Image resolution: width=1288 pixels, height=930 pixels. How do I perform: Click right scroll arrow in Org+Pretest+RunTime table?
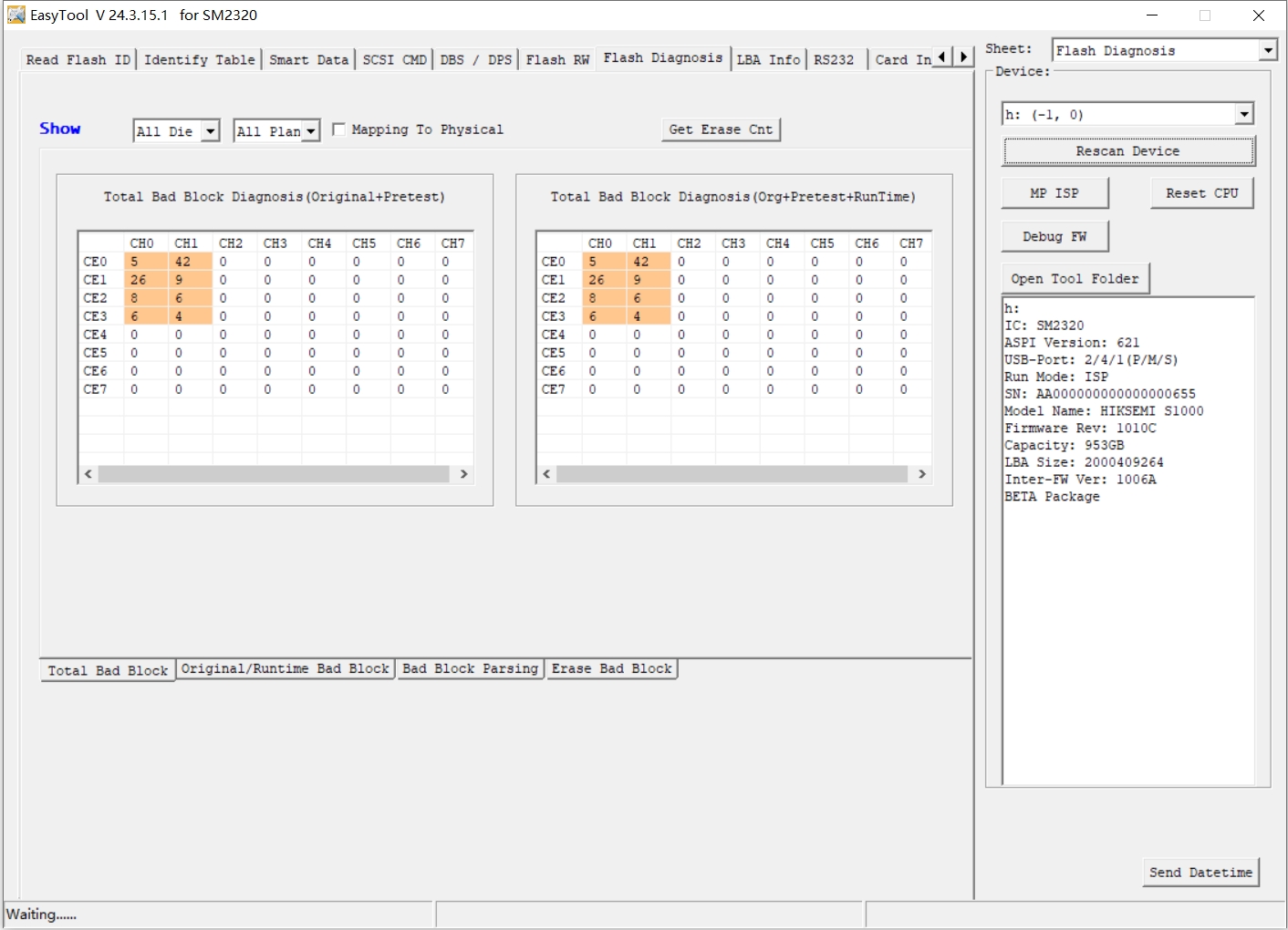(x=922, y=474)
